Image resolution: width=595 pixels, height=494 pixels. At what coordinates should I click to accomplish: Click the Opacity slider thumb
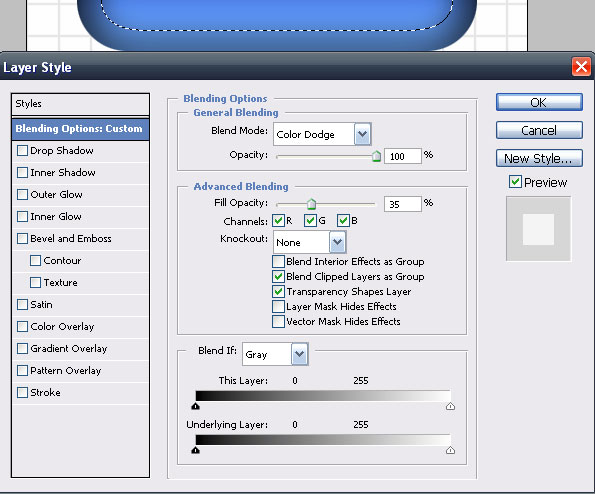[376, 156]
